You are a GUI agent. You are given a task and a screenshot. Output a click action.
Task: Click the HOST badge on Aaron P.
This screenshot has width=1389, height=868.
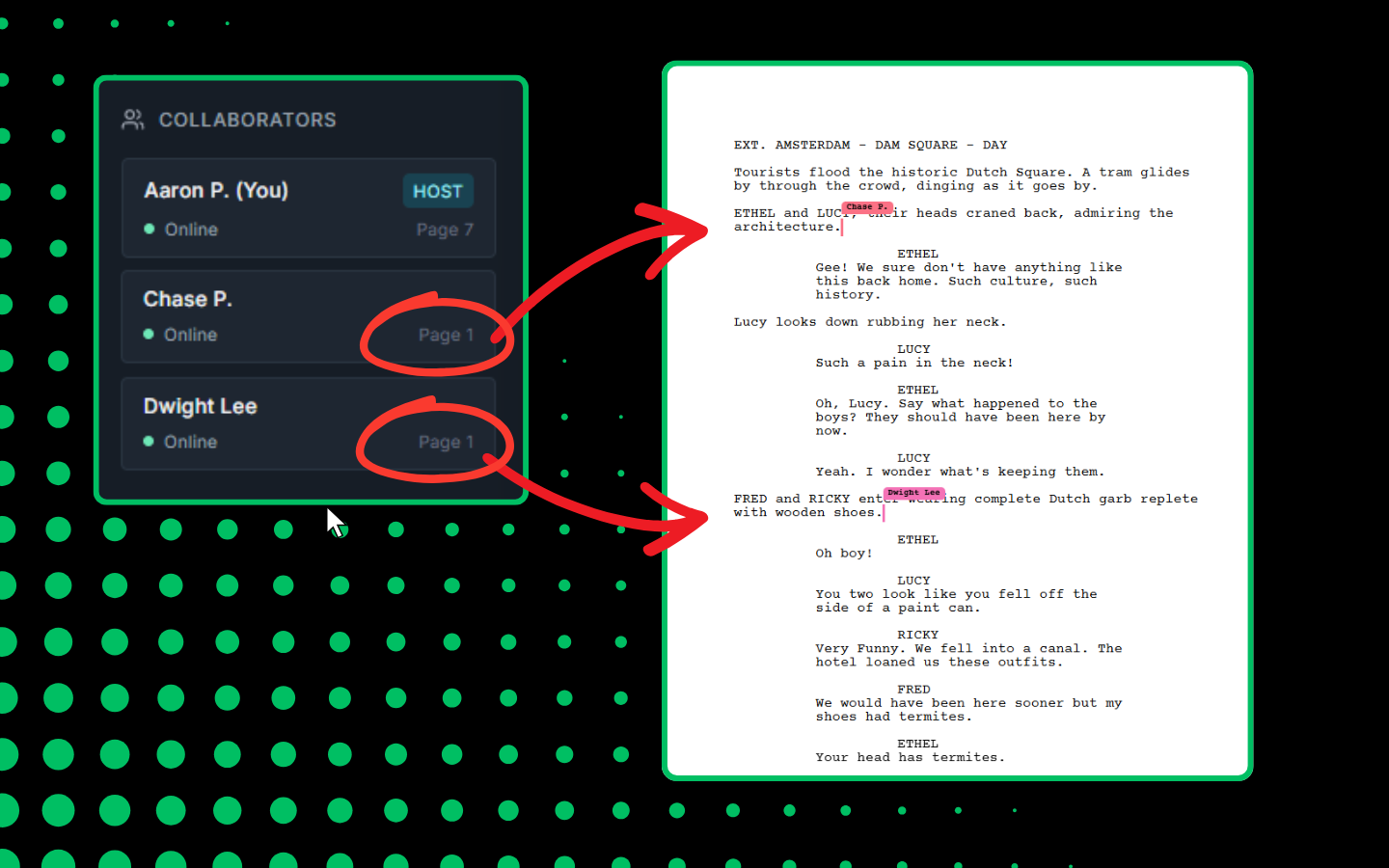pyautogui.click(x=438, y=191)
